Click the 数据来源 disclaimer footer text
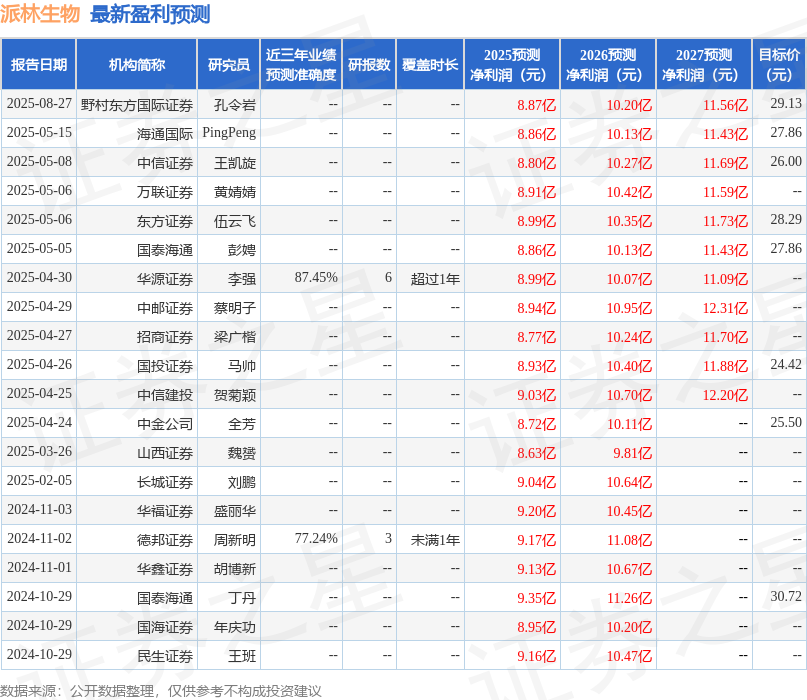The image size is (807, 700). point(161,691)
